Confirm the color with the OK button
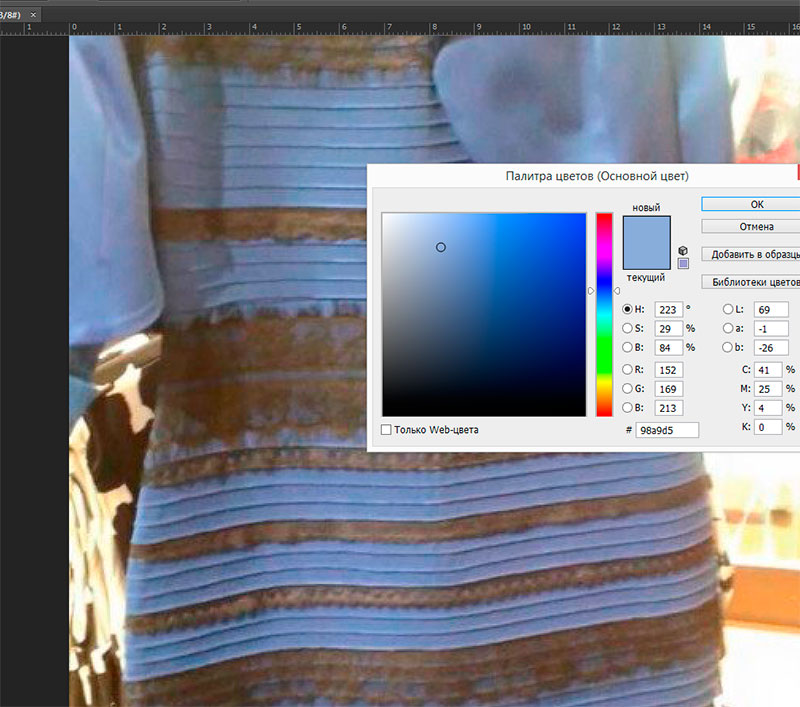800x707 pixels. pyautogui.click(x=756, y=204)
